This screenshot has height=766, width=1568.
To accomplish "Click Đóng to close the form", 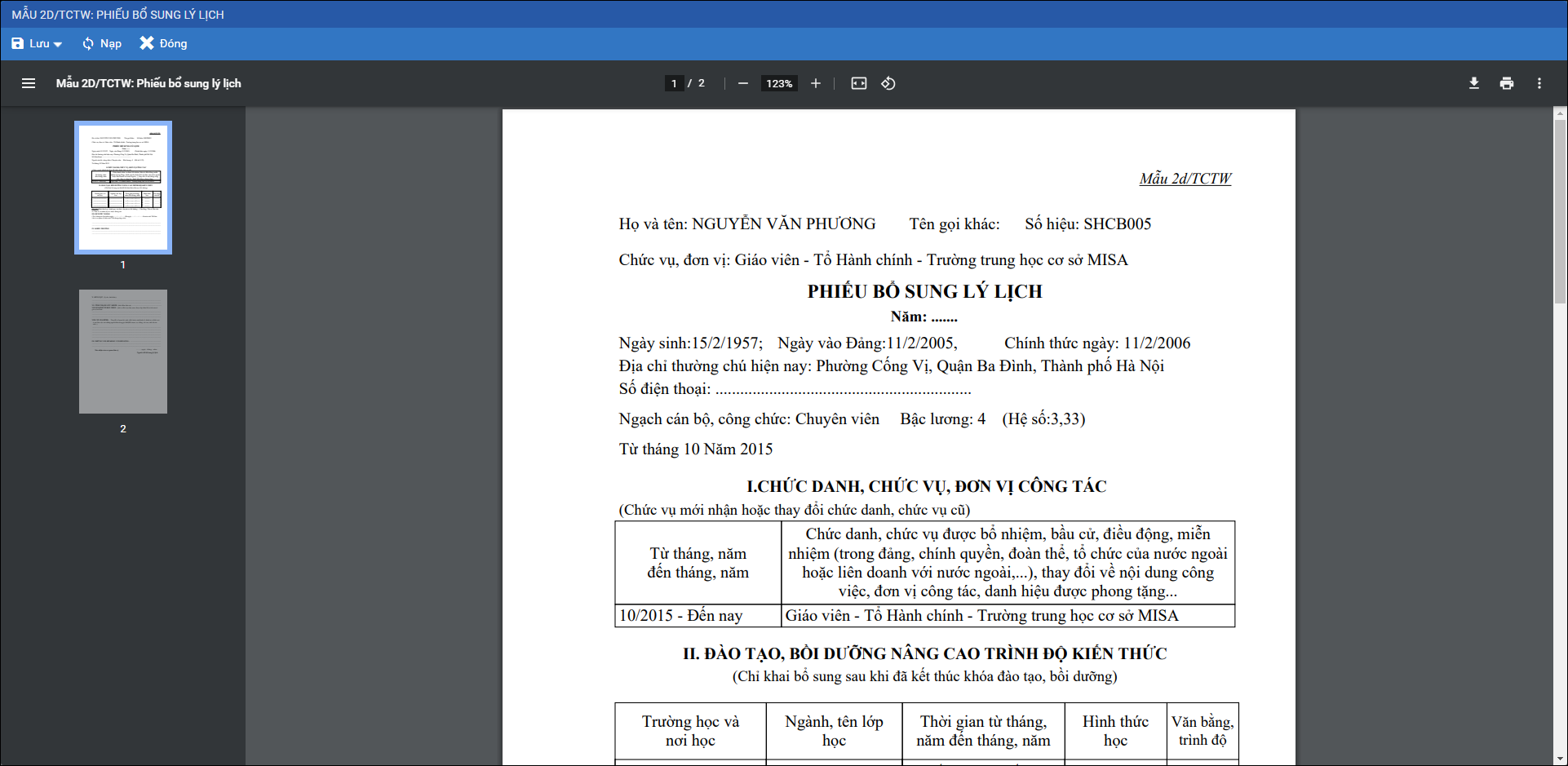I will coord(163,43).
